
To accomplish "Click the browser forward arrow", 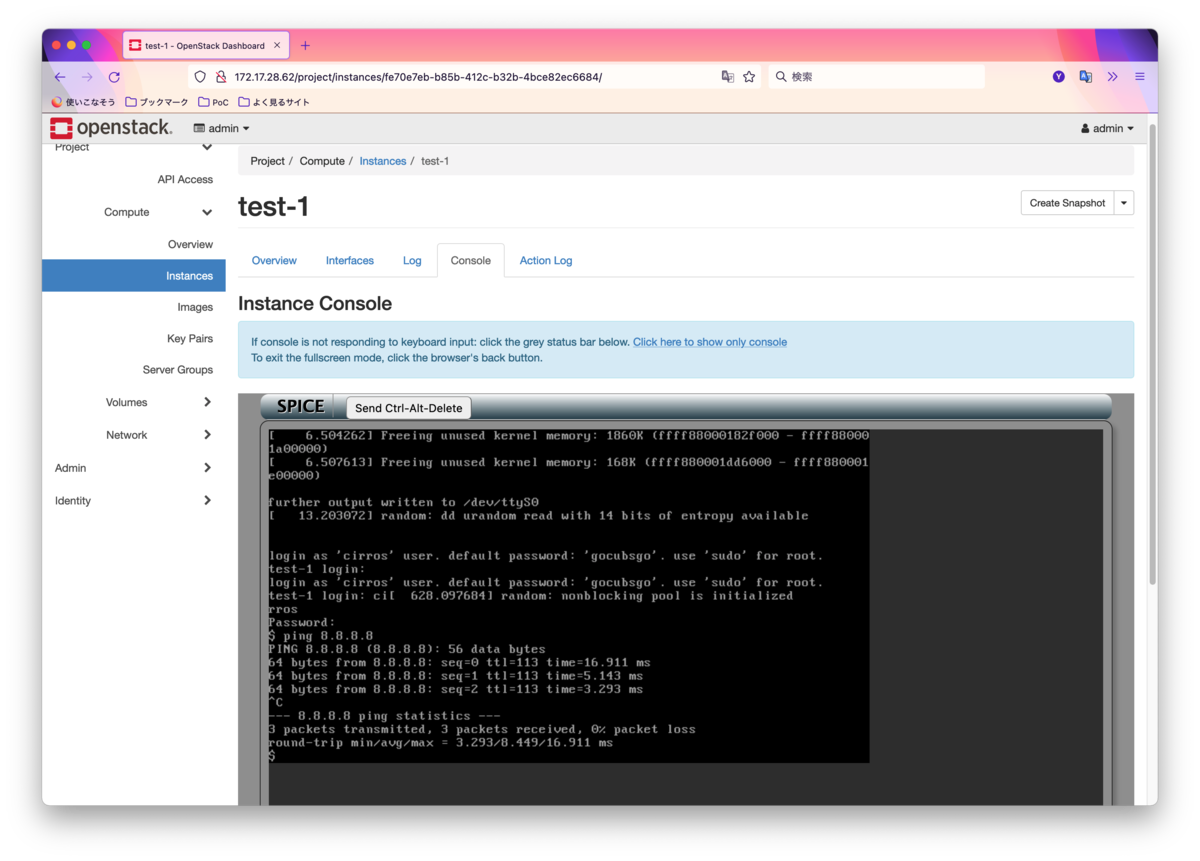I will (87, 77).
